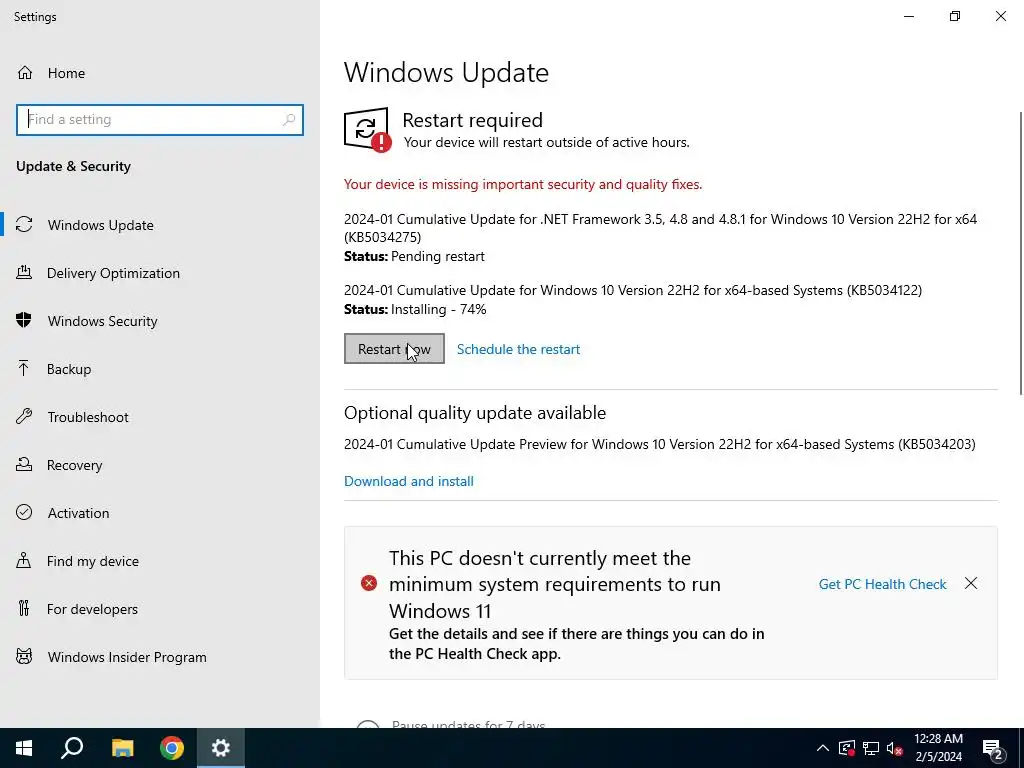Click the Schedule the restart link

[x=519, y=349]
